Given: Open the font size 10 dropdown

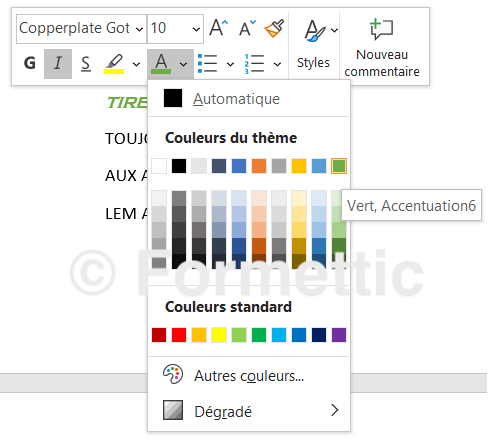Looking at the screenshot, I should click(175, 28).
